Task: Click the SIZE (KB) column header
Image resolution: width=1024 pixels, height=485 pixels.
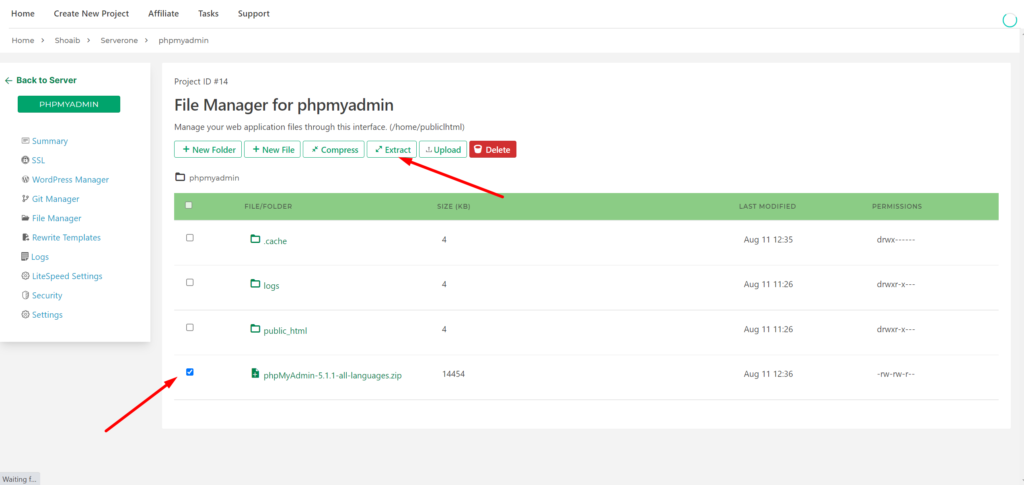Action: (x=454, y=206)
